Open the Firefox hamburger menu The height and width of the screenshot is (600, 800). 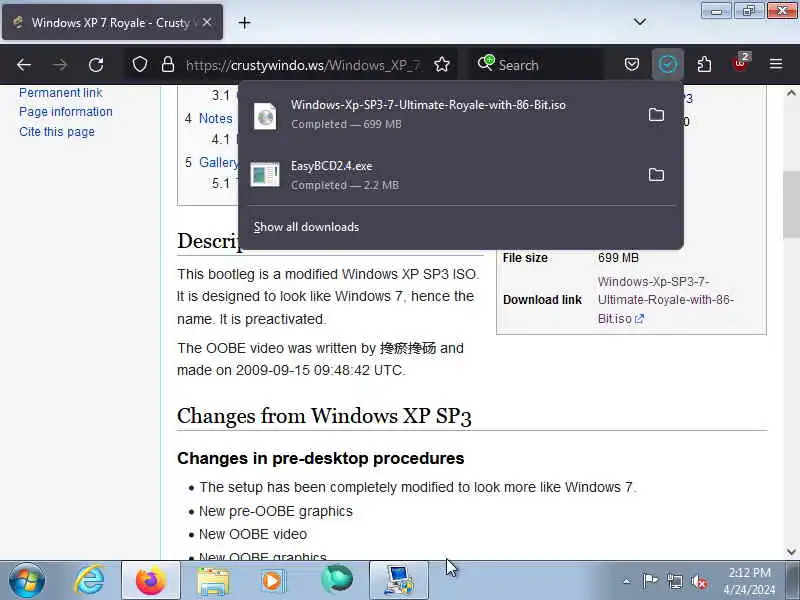tap(776, 64)
